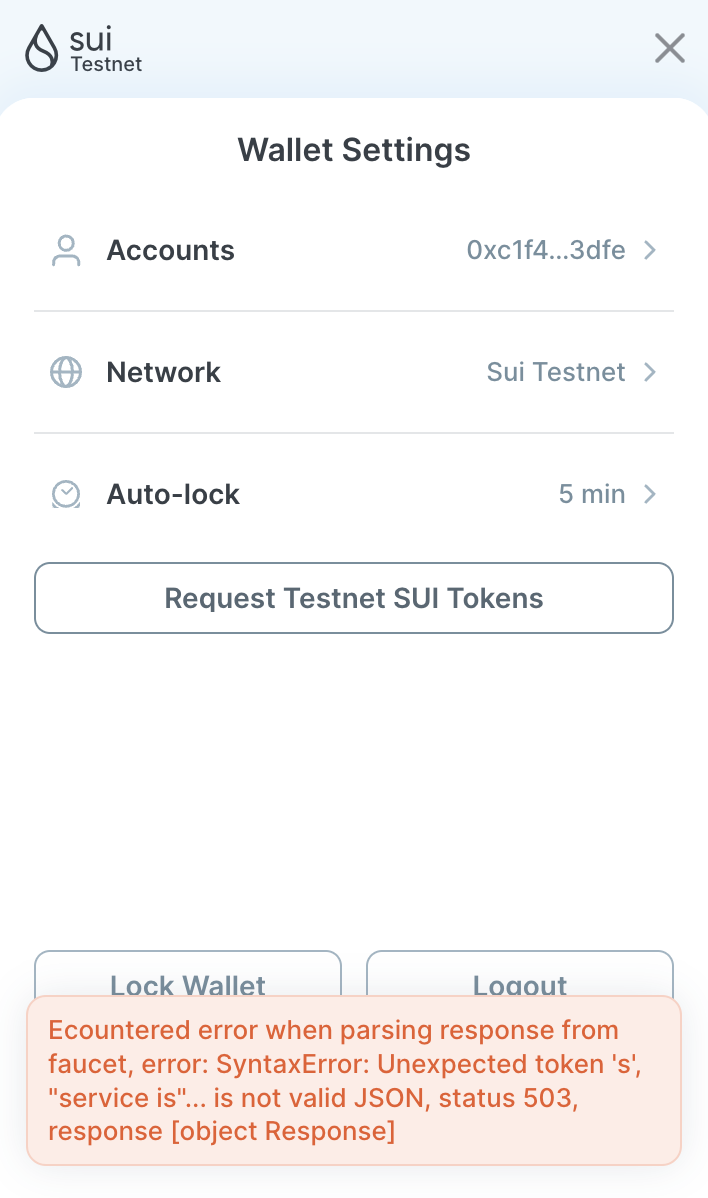
Task: Expand Auto-lock settings with the arrow
Action: (650, 493)
